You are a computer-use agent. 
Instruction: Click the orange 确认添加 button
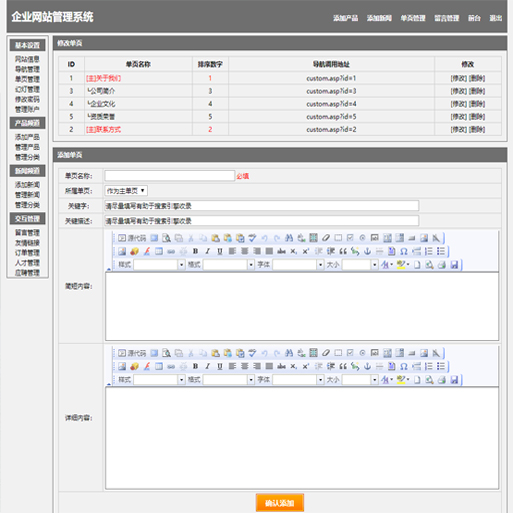click(280, 503)
